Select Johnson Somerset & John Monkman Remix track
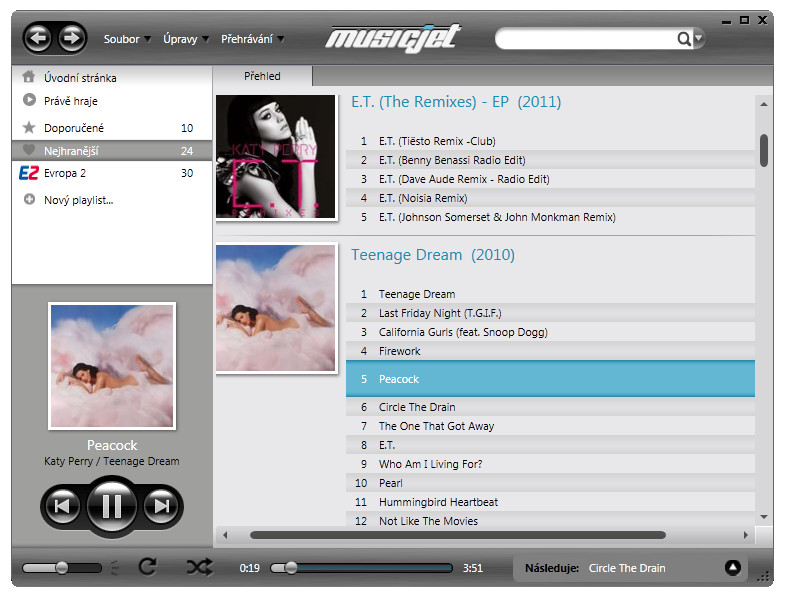 coord(550,217)
